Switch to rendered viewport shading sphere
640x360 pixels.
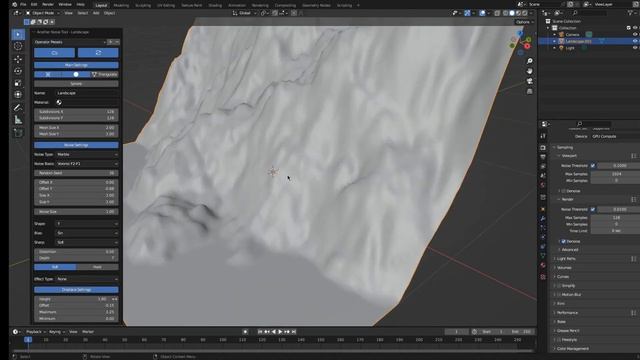click(525, 13)
